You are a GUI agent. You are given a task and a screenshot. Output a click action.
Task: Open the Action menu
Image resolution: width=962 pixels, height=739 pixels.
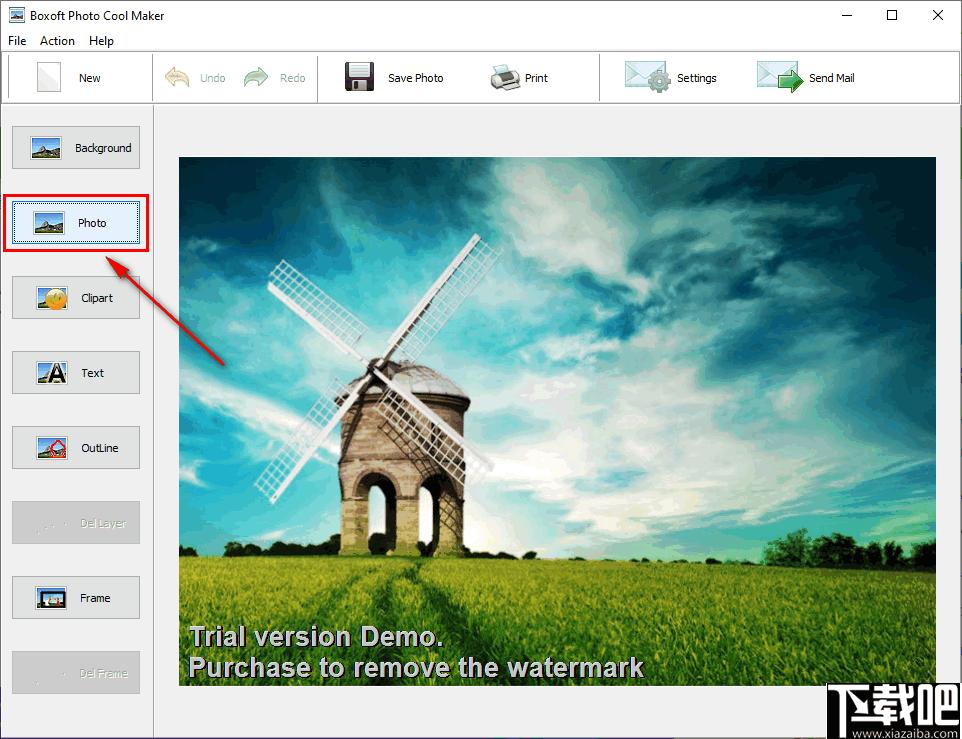tap(57, 40)
